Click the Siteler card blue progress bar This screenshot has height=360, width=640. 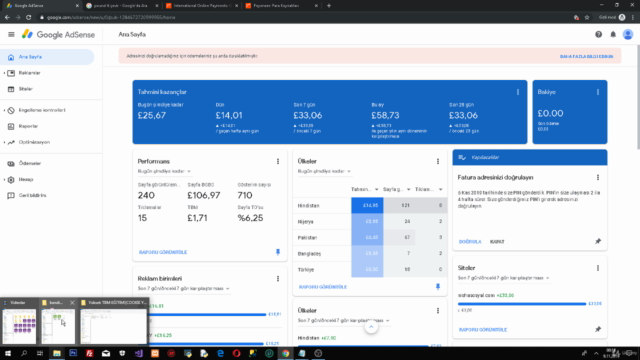click(x=522, y=304)
